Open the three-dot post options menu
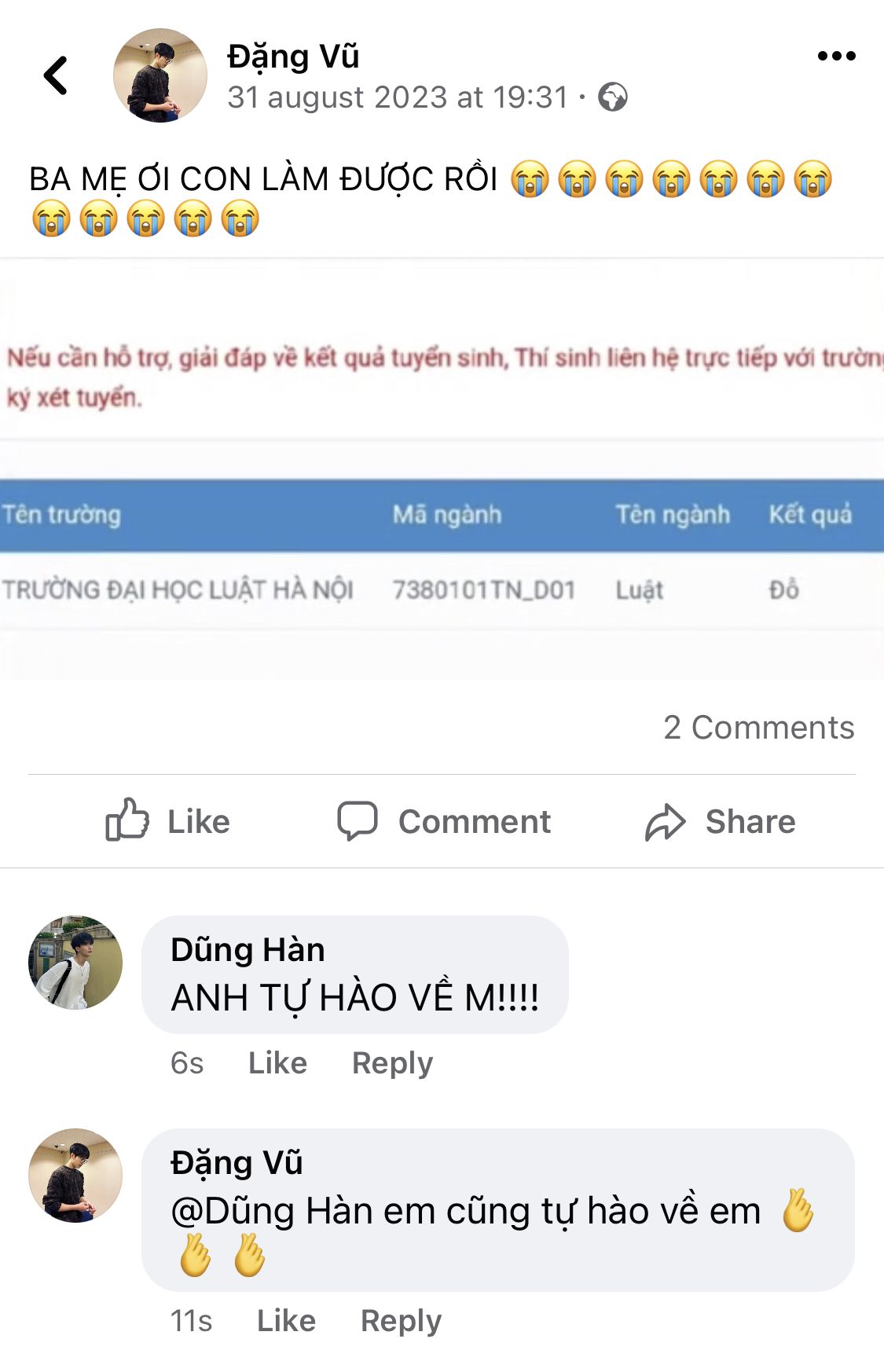The height and width of the screenshot is (1372, 884). (x=836, y=56)
